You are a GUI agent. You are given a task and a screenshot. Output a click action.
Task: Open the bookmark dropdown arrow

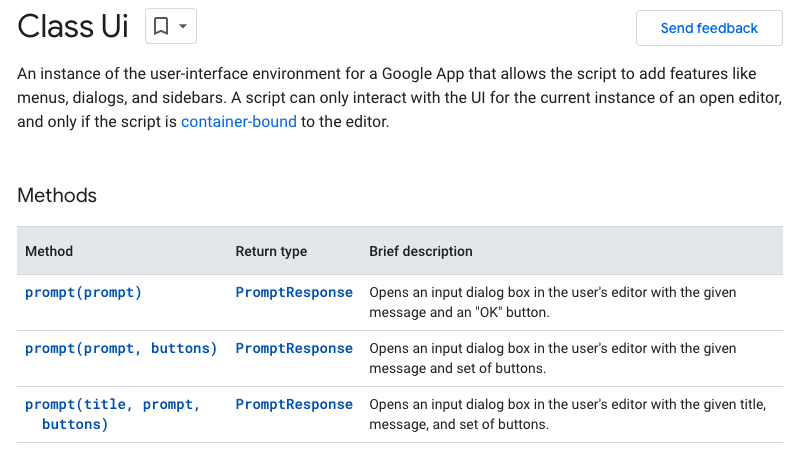pyautogui.click(x=183, y=27)
